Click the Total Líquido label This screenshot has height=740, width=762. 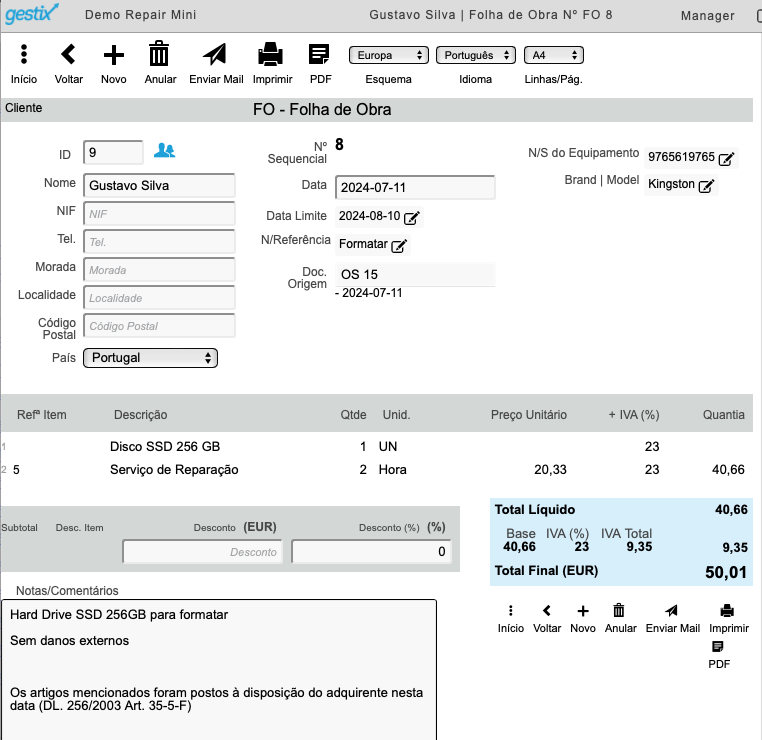[x=535, y=510]
